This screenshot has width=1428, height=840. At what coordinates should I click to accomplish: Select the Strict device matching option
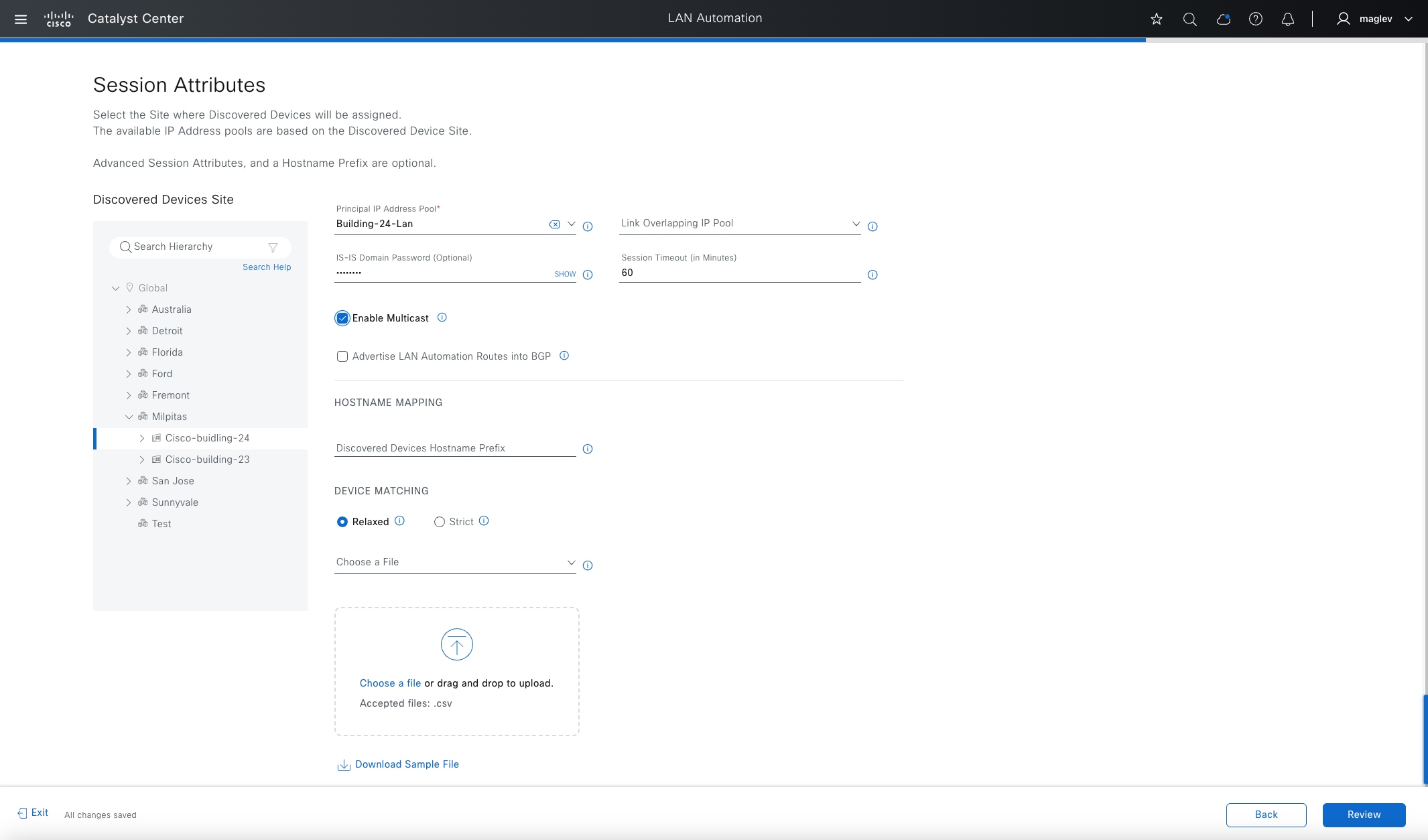point(440,522)
